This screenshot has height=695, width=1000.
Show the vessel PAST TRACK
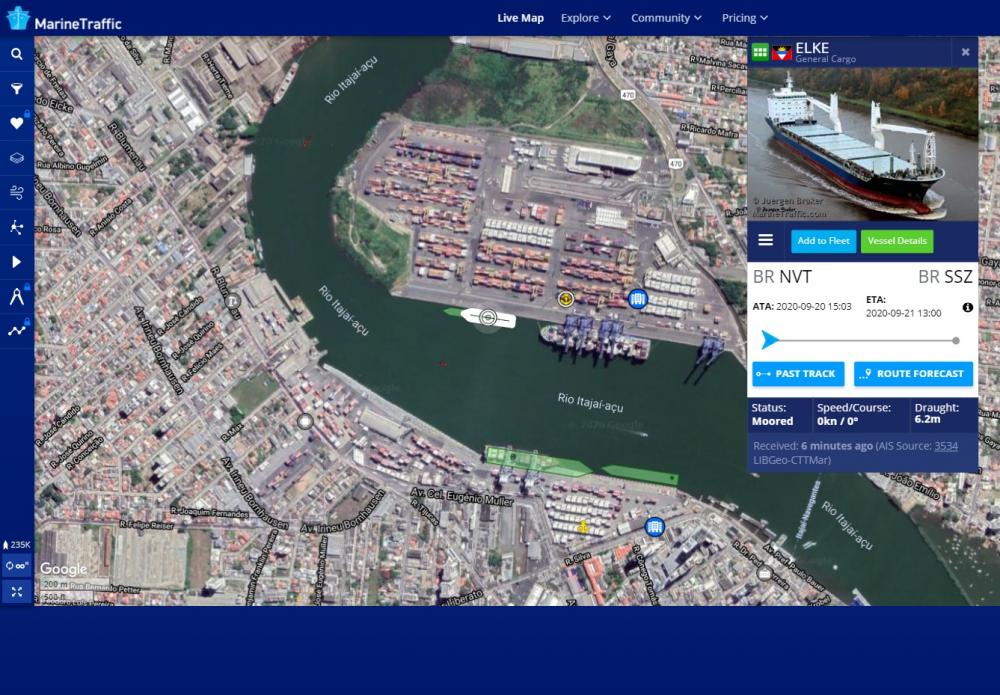click(798, 374)
